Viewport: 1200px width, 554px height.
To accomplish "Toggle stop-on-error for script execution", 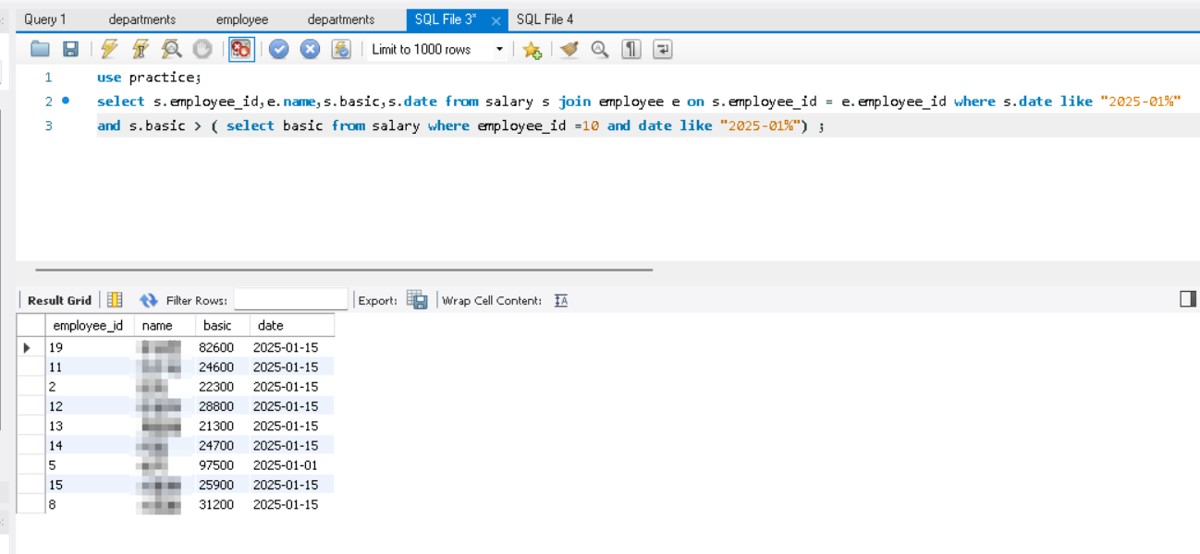I will [240, 49].
